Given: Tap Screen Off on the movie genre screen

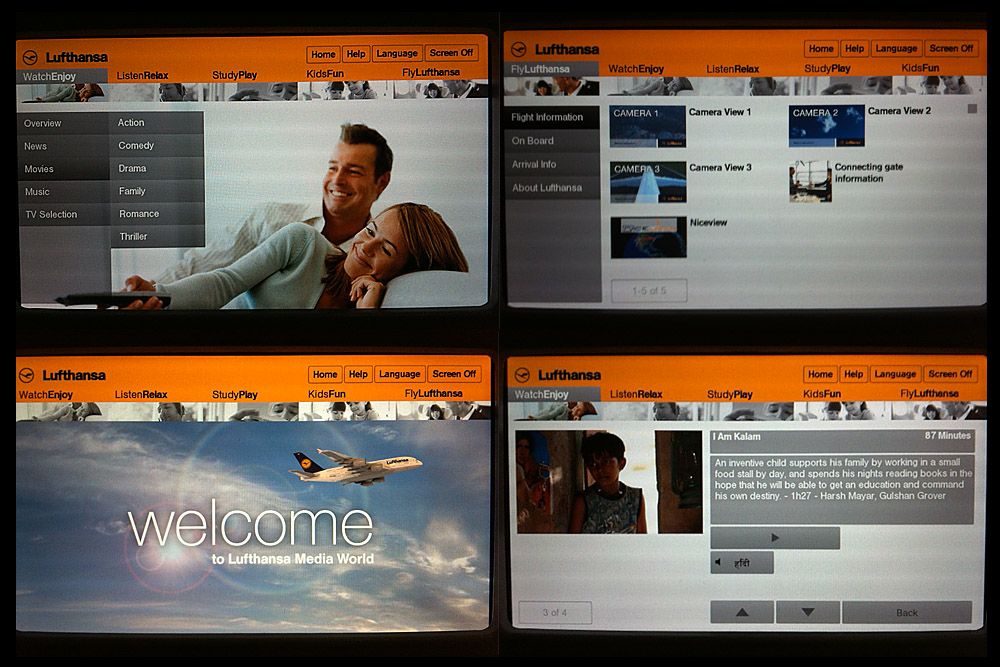Looking at the screenshot, I should [x=452, y=53].
